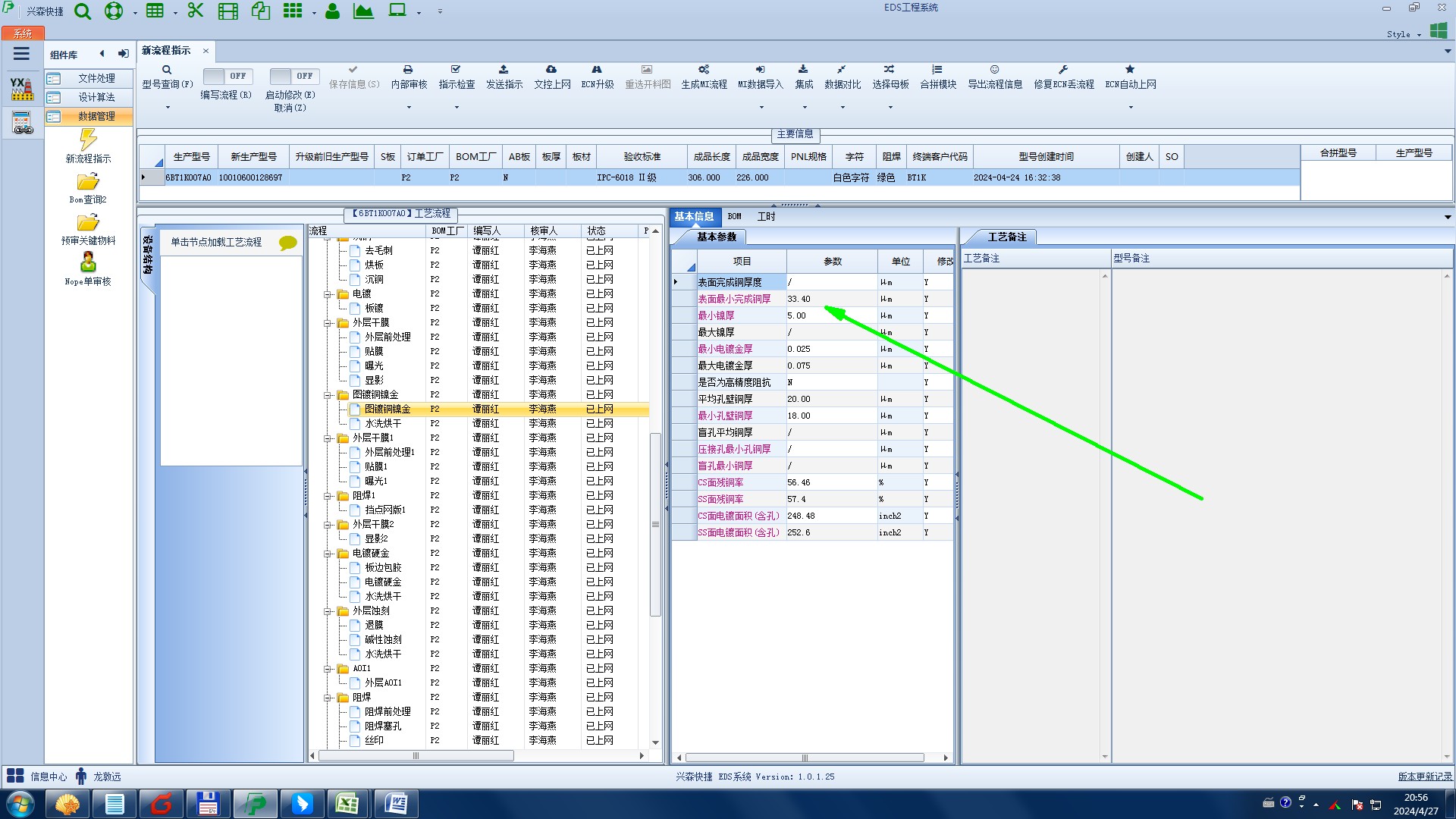Open the 预审关键物料 folder icon
This screenshot has width=1456, height=819.
pos(88,223)
